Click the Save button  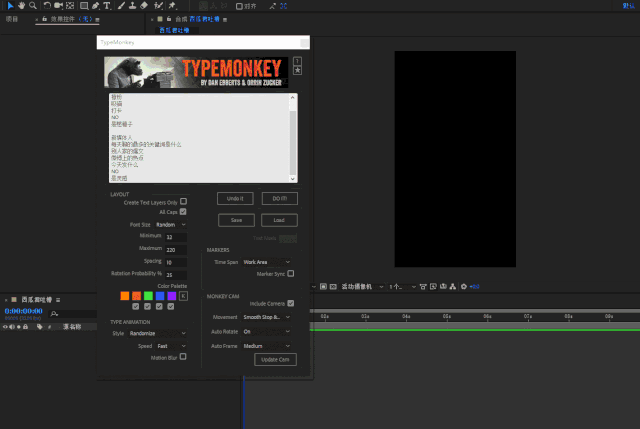236,220
